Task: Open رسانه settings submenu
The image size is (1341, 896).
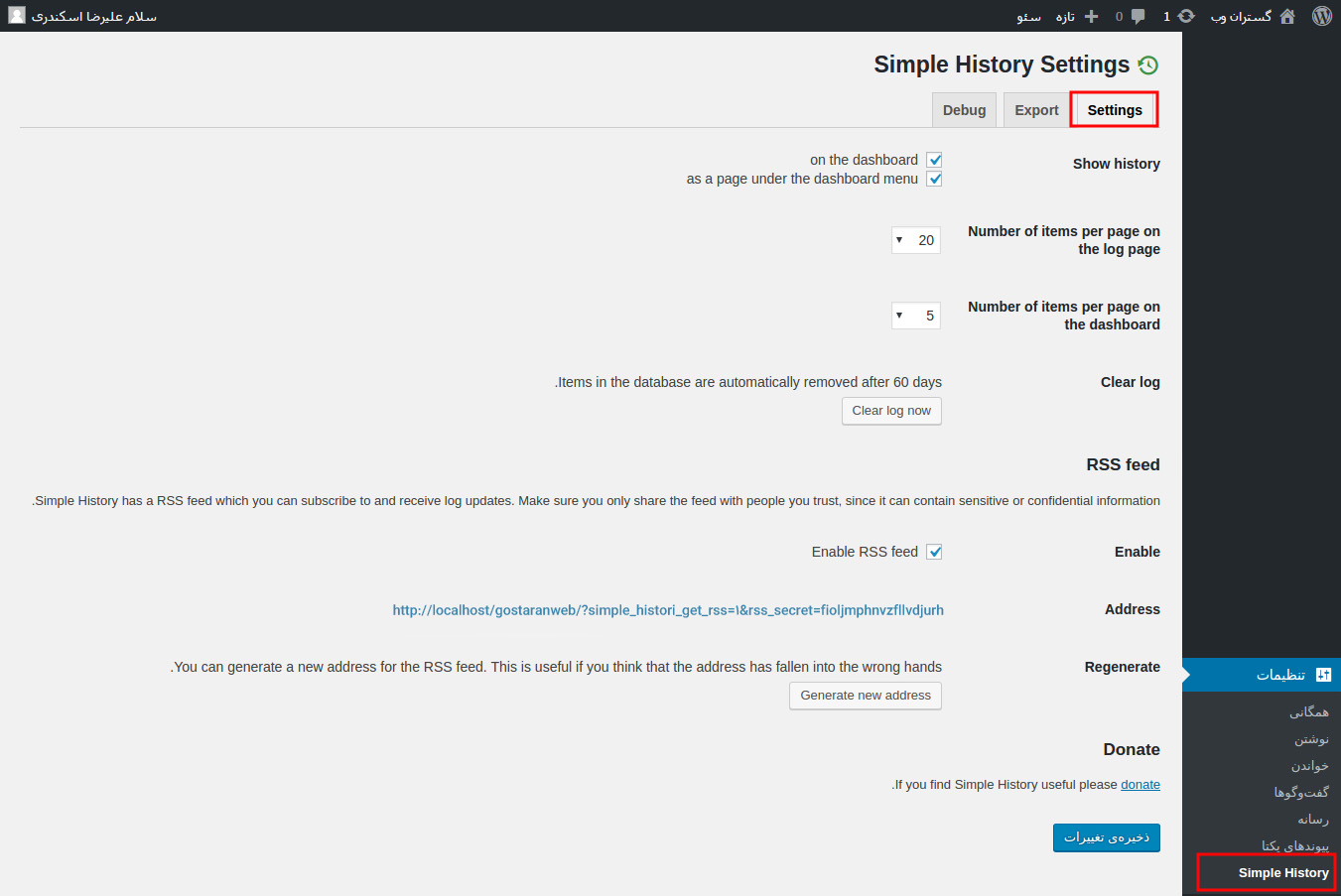Action: tap(1312, 820)
